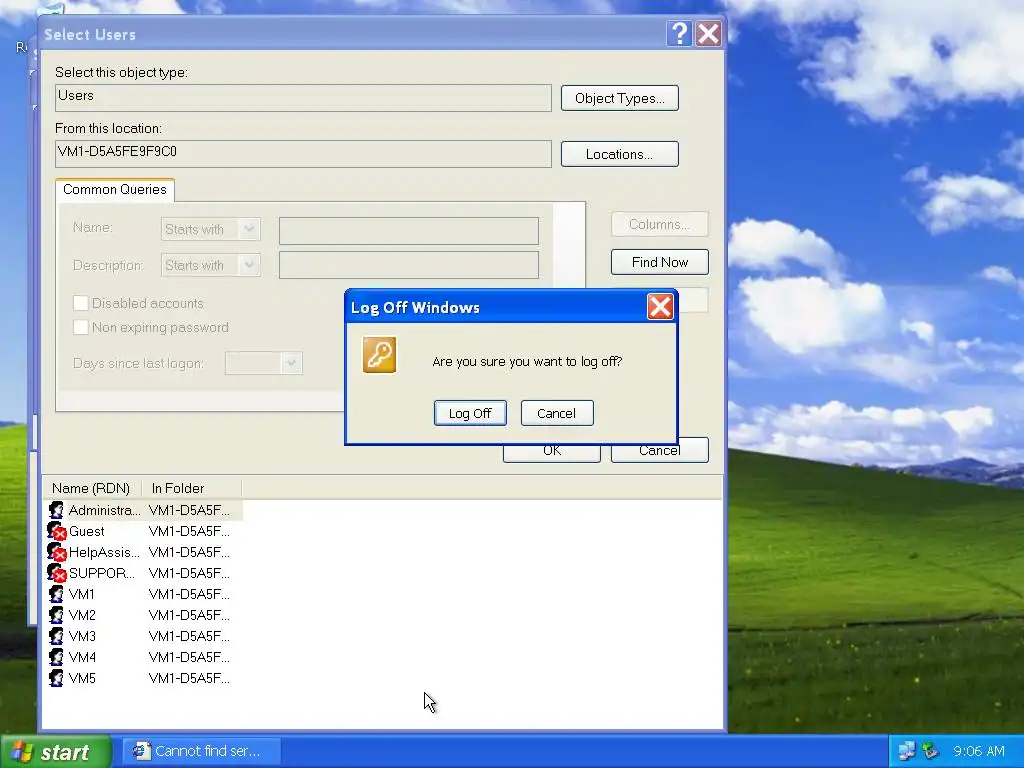Click the Internet Explorer taskbar icon
Image resolution: width=1024 pixels, height=768 pixels.
click(x=141, y=751)
